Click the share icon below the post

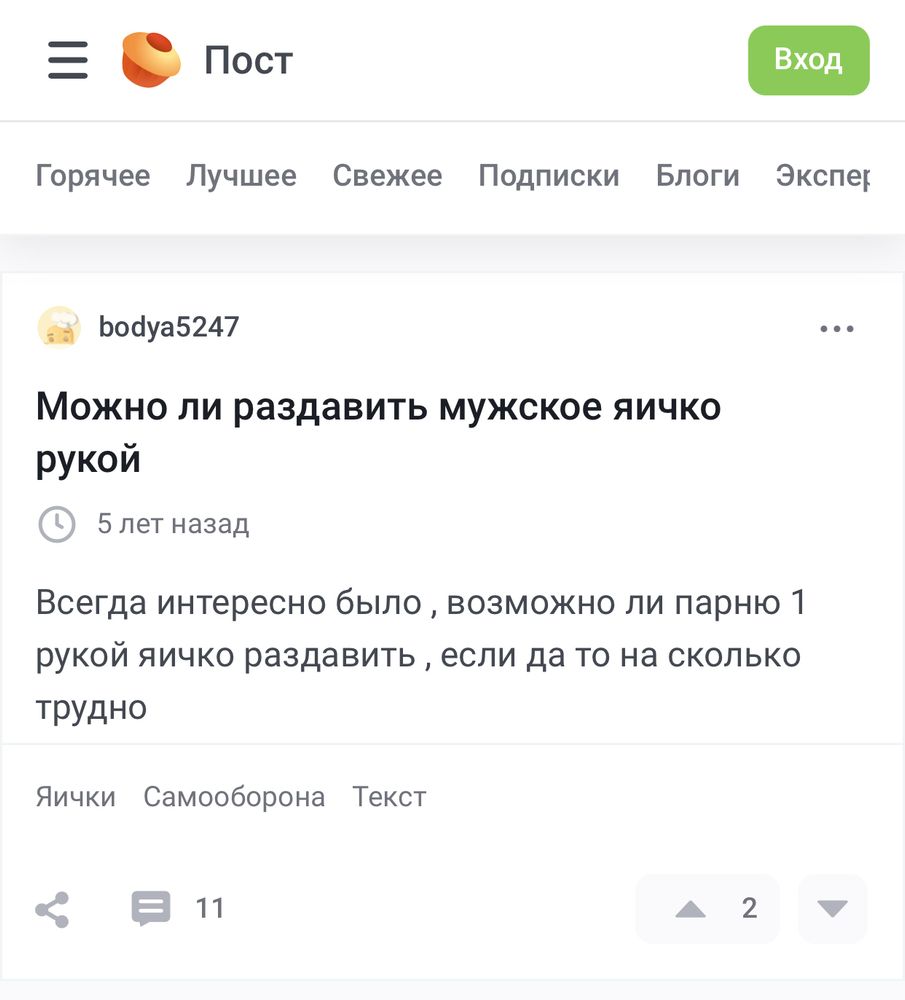click(52, 909)
